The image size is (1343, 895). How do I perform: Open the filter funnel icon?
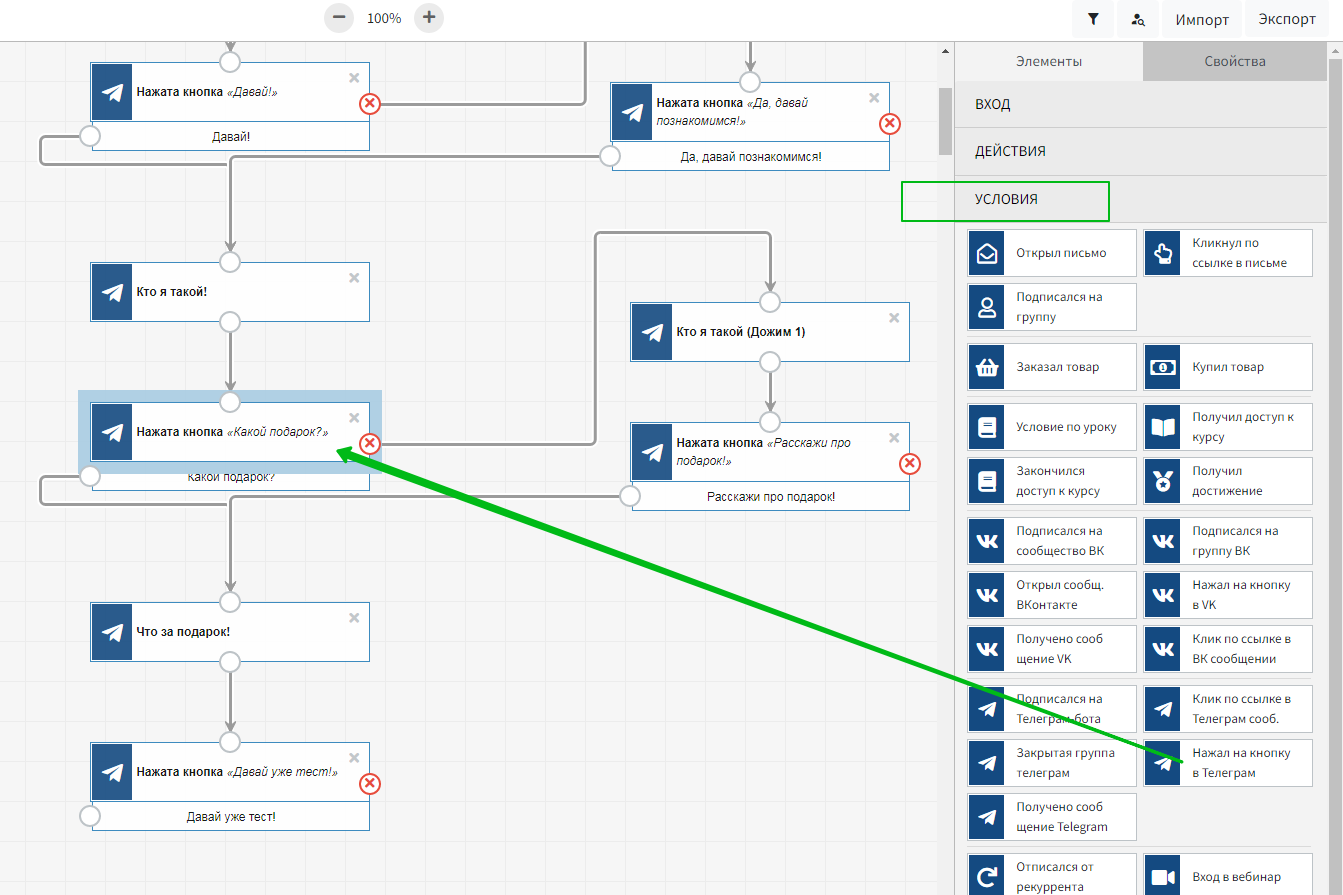click(x=1093, y=19)
